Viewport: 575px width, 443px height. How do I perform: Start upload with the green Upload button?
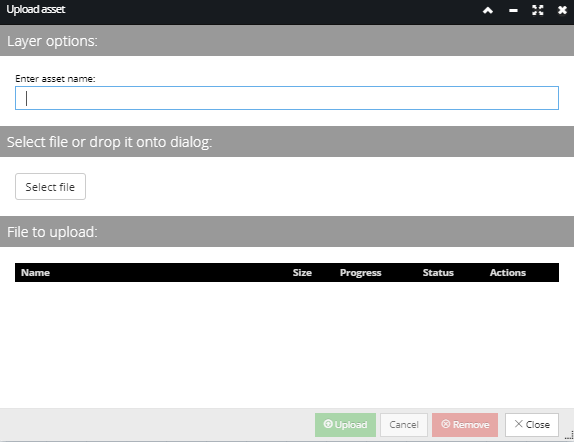coord(345,425)
